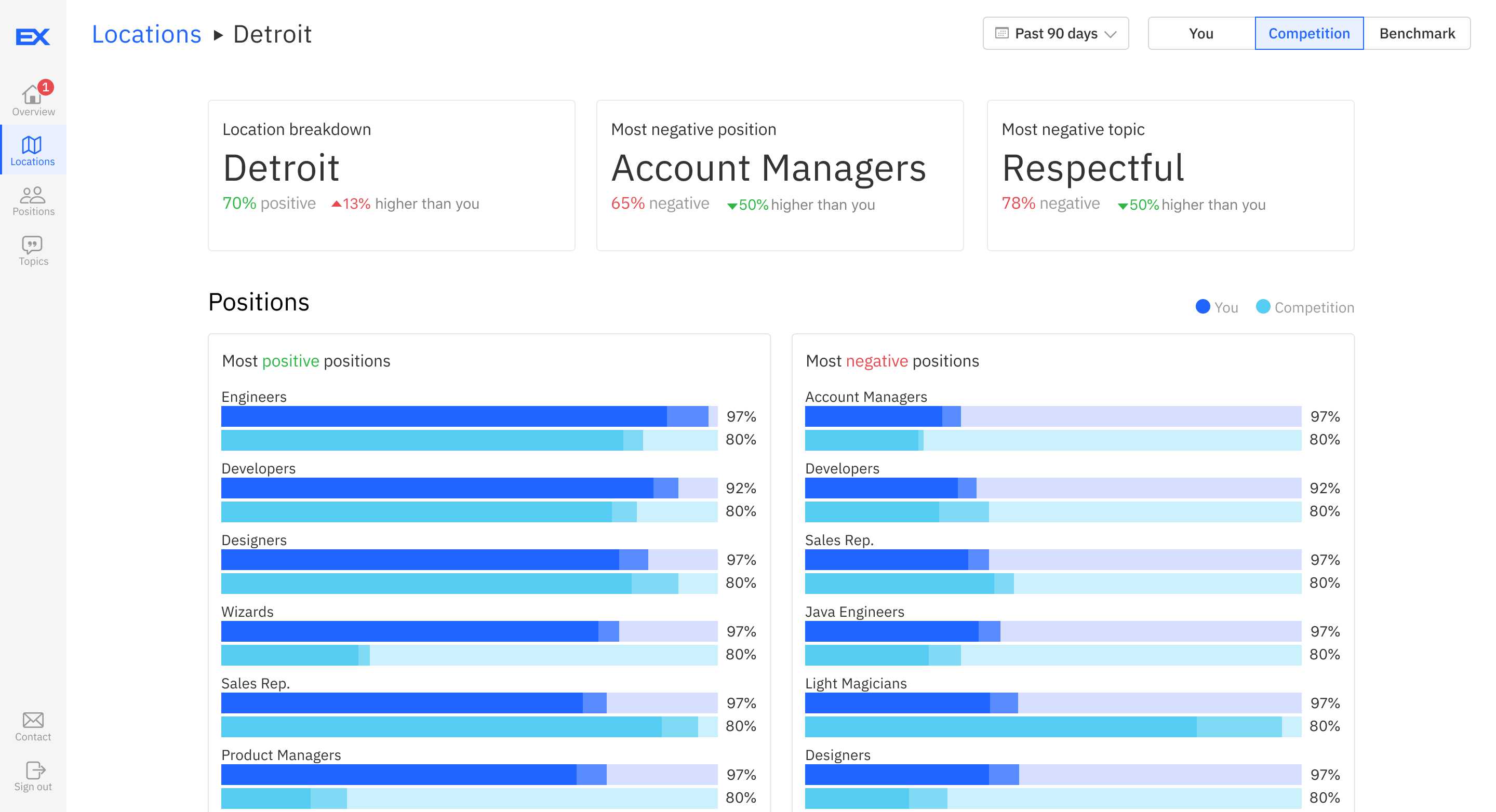The width and height of the screenshot is (1496, 812).
Task: Switch to Benchmark comparison
Action: tap(1417, 34)
